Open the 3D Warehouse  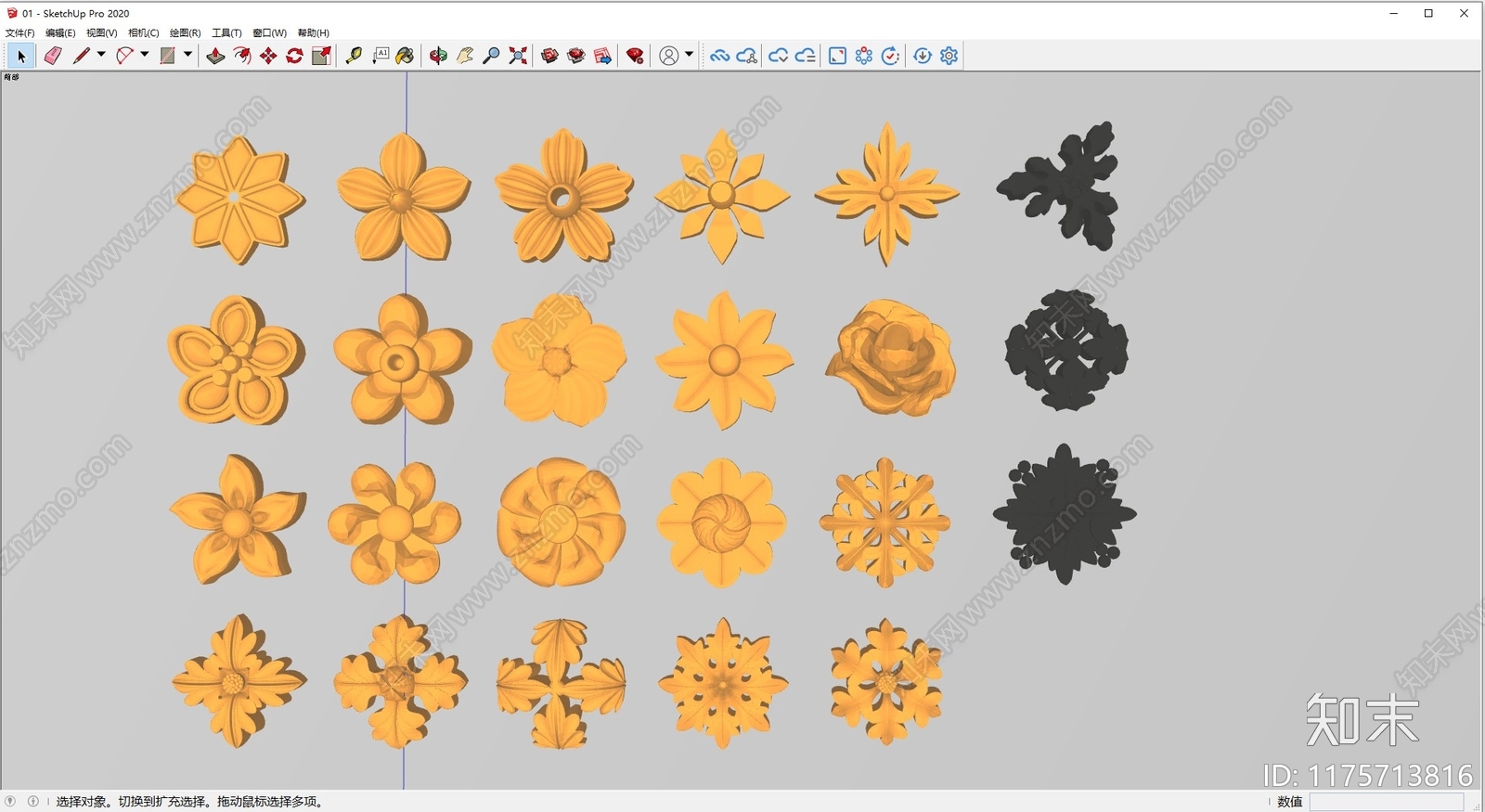(x=550, y=56)
